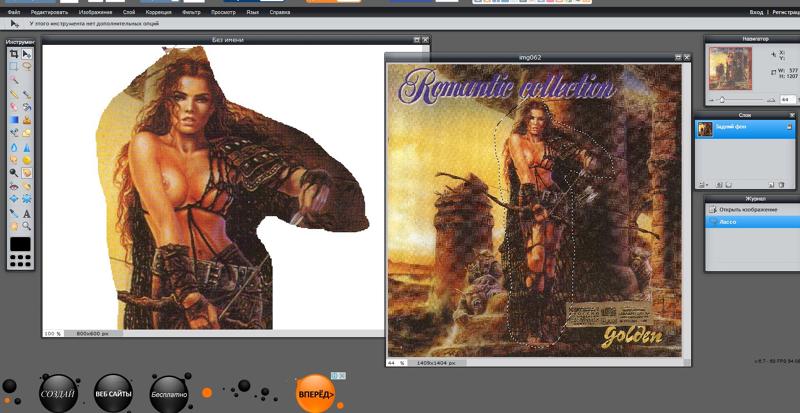Select the Smudge tool
The height and width of the screenshot is (413, 800).
coord(14,159)
